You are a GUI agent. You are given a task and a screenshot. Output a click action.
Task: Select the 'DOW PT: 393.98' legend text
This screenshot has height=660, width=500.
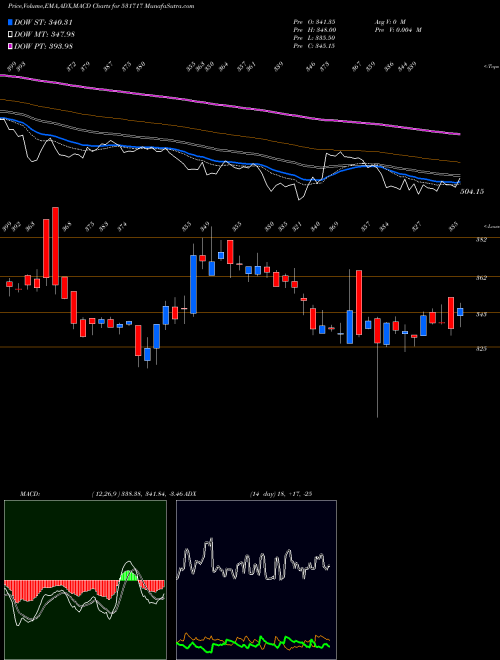click(x=43, y=46)
